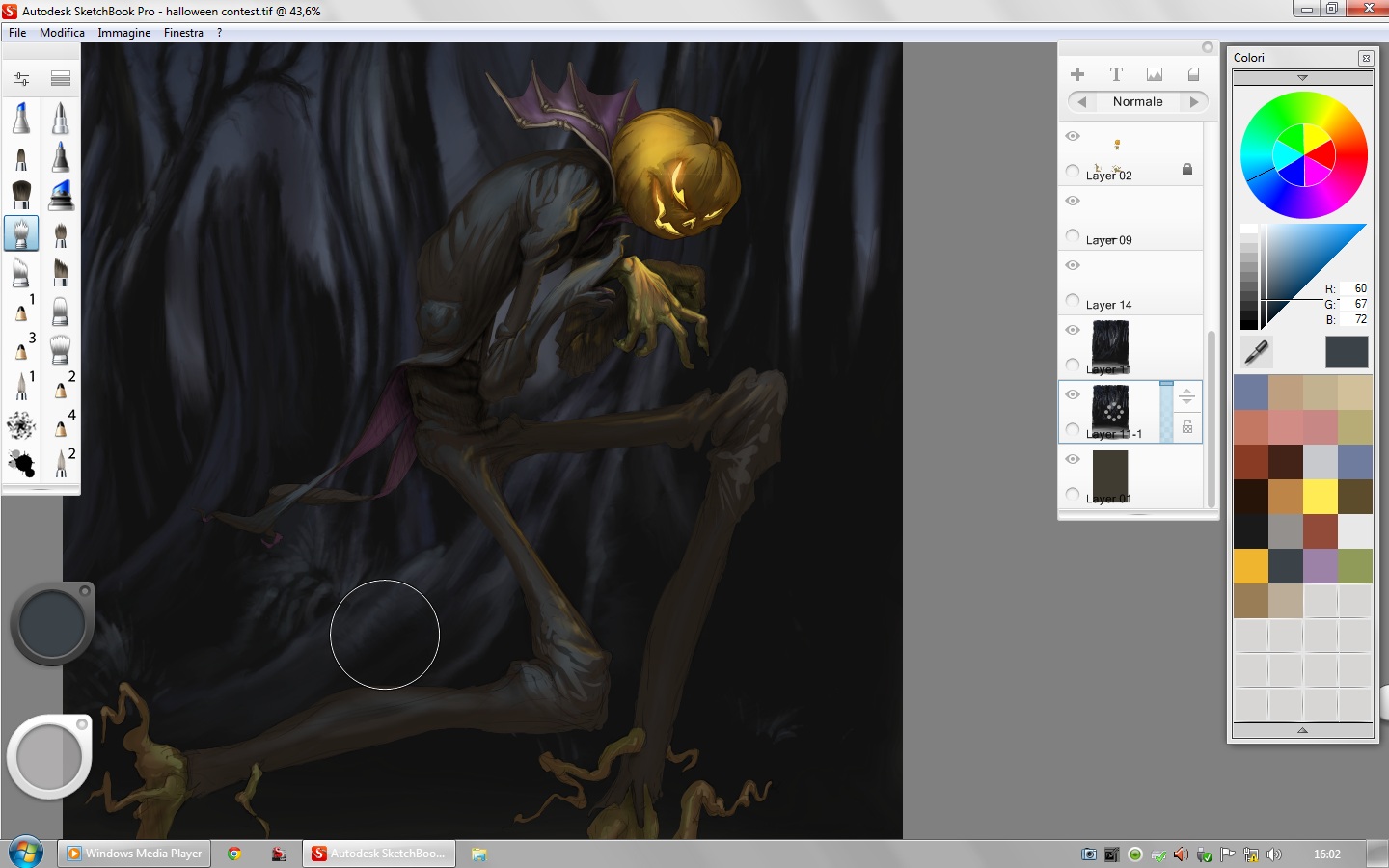Open Windows Media Player from taskbar

coord(134,854)
